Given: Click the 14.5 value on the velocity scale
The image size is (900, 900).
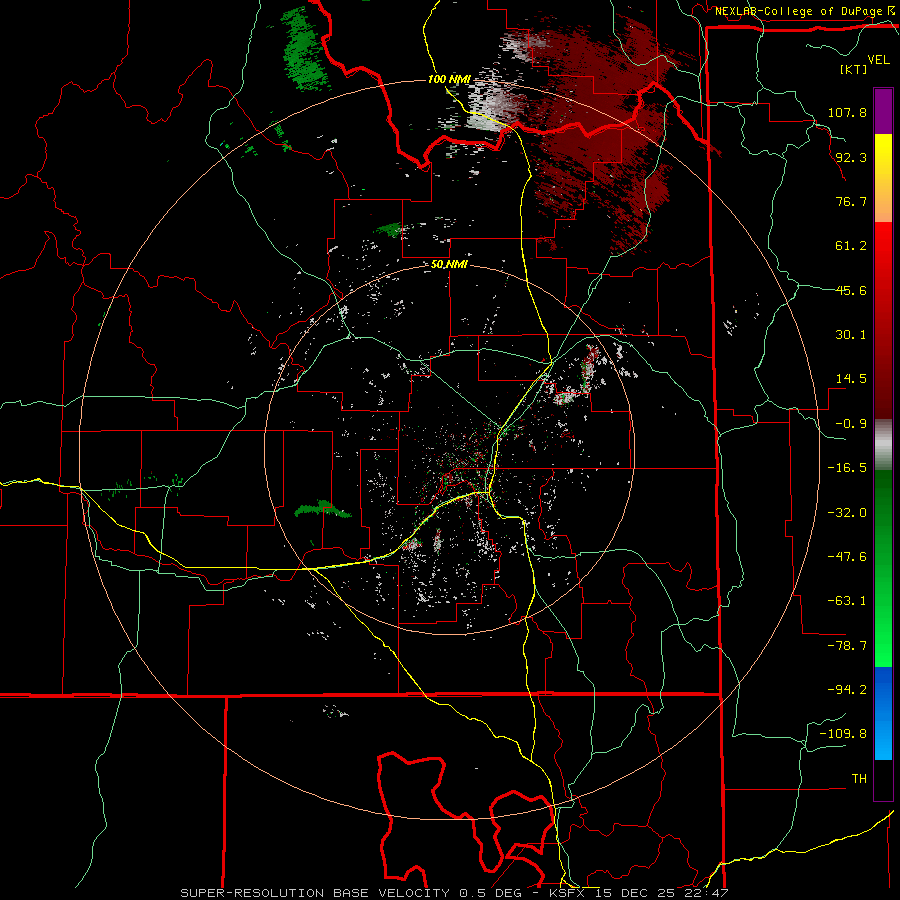Looking at the screenshot, I should pos(851,379).
